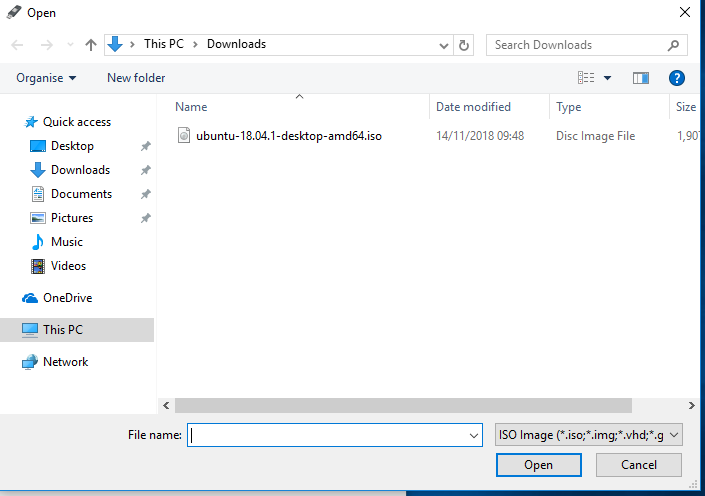Open Videos in the sidebar
This screenshot has height=496, width=705.
pos(68,266)
